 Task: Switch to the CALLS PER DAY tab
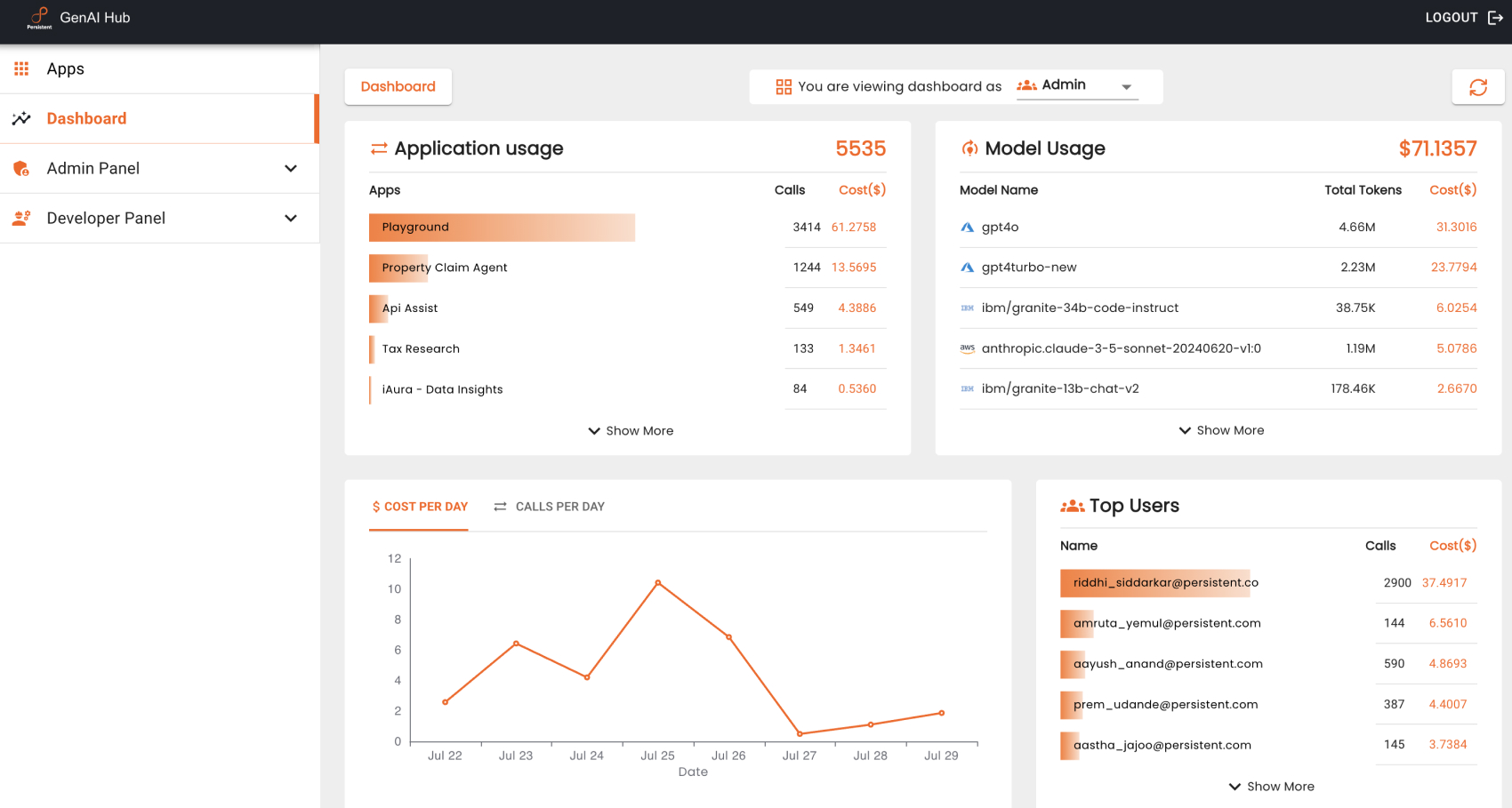click(x=549, y=507)
